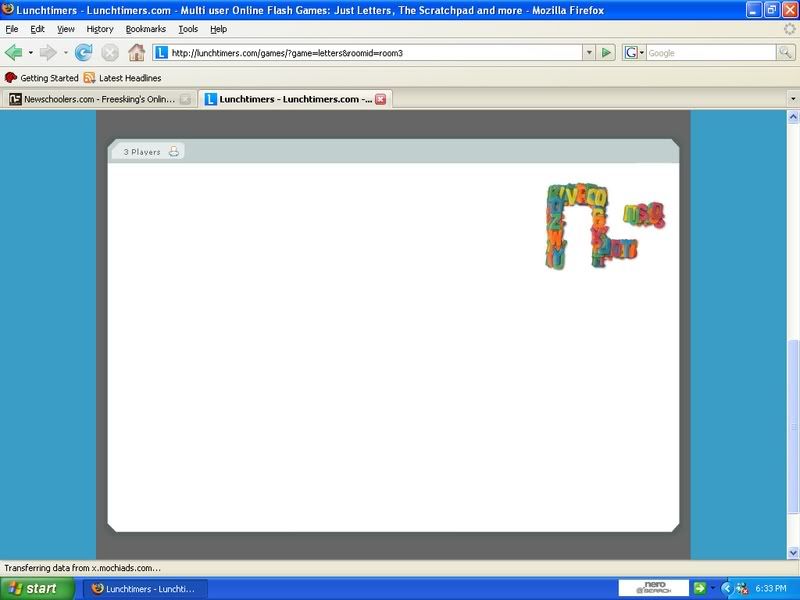800x600 pixels.
Task: Click the vertical scrollbar thumb on the page
Action: point(794,442)
